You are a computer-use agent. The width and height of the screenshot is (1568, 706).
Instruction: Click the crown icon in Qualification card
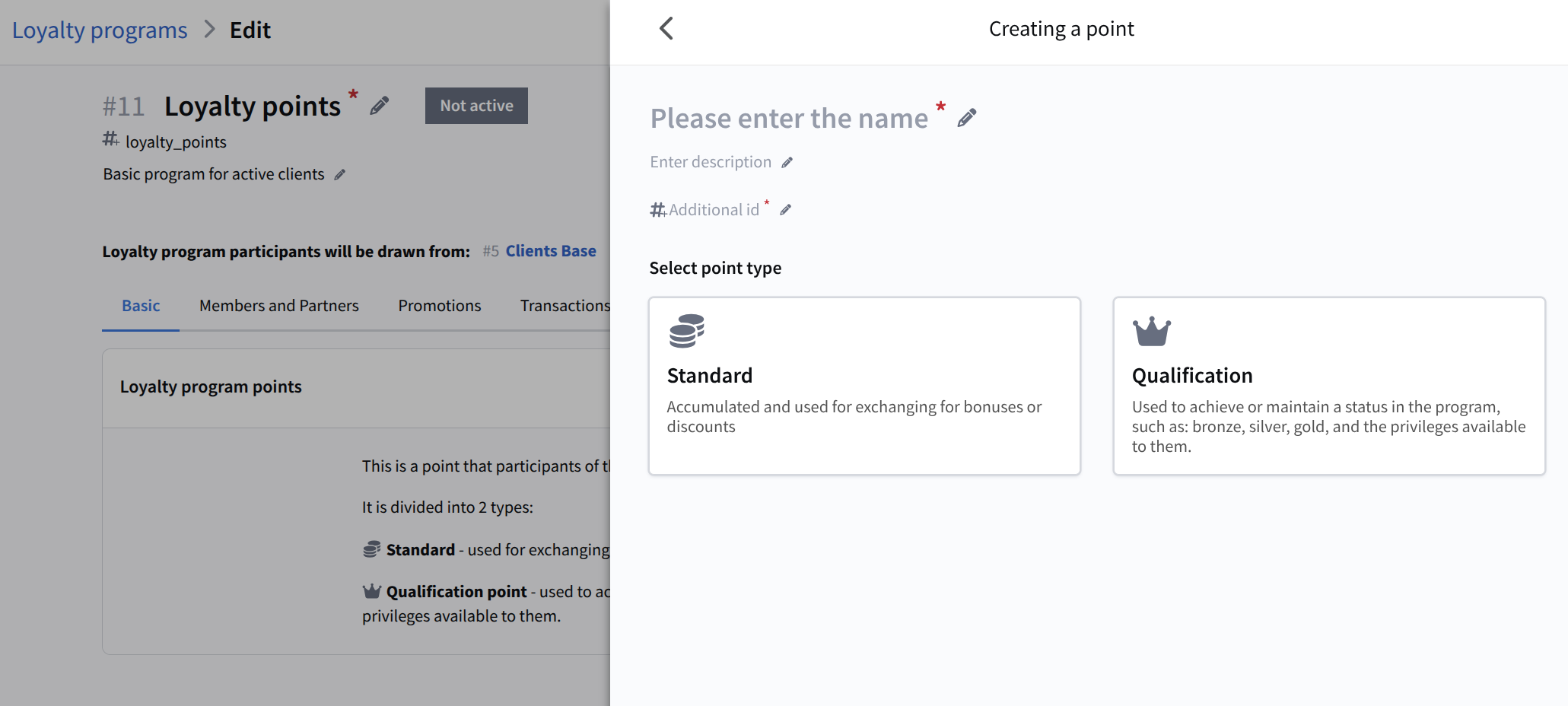tap(1151, 332)
